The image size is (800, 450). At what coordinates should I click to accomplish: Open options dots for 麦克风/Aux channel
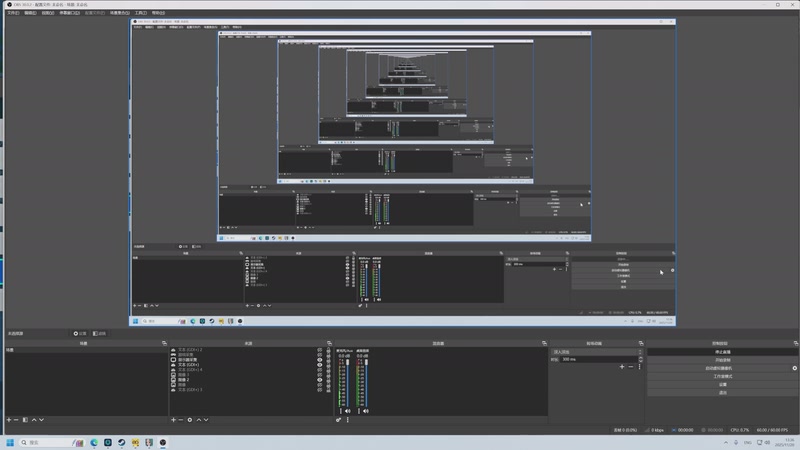341,411
